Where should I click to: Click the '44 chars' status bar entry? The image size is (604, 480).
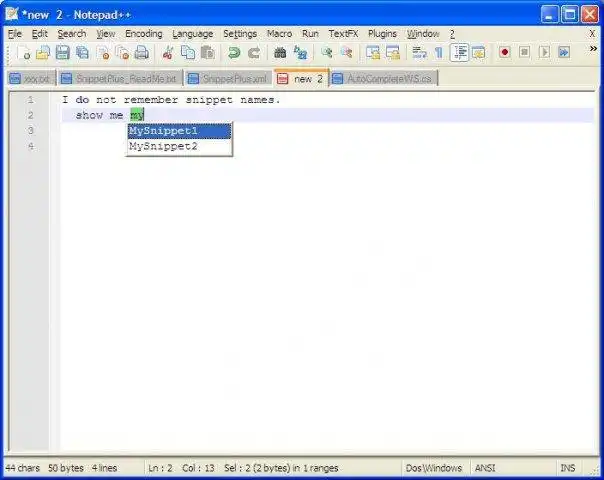[22, 468]
